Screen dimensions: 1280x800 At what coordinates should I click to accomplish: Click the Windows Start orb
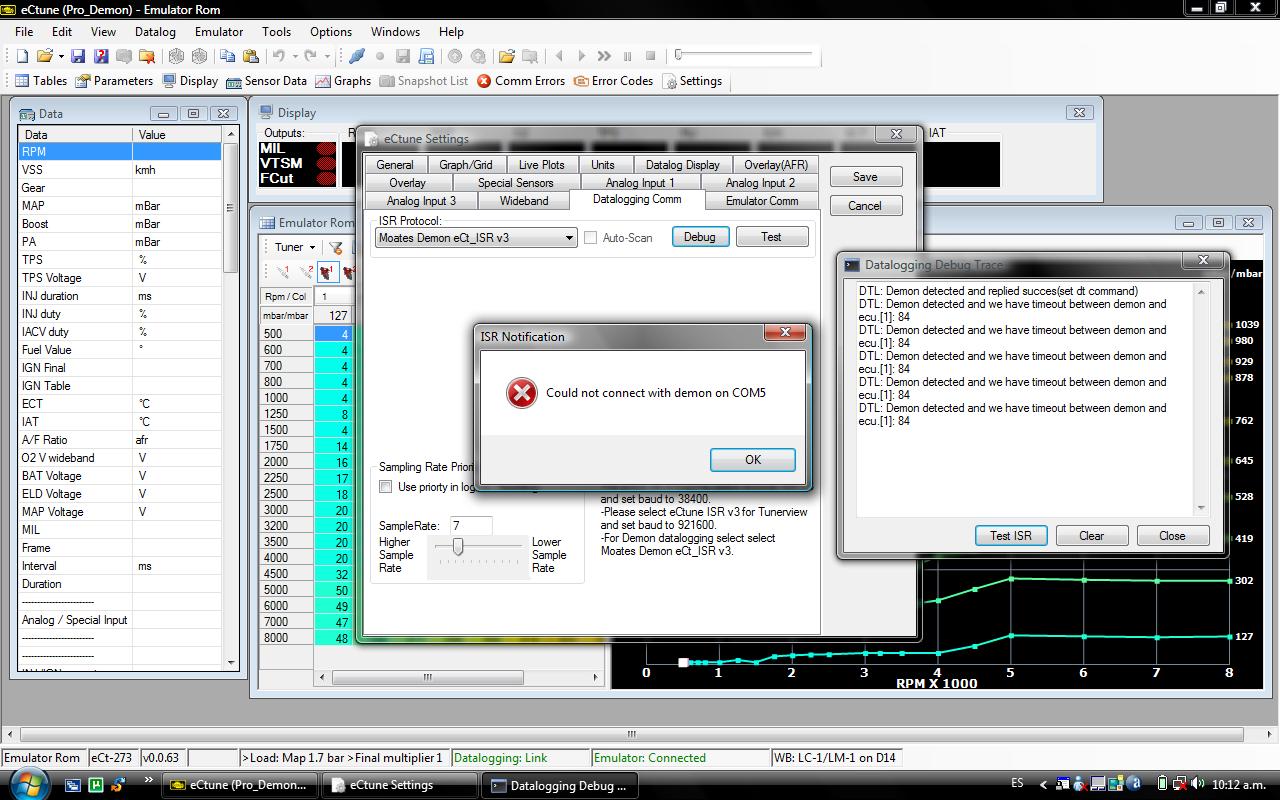pyautogui.click(x=27, y=784)
